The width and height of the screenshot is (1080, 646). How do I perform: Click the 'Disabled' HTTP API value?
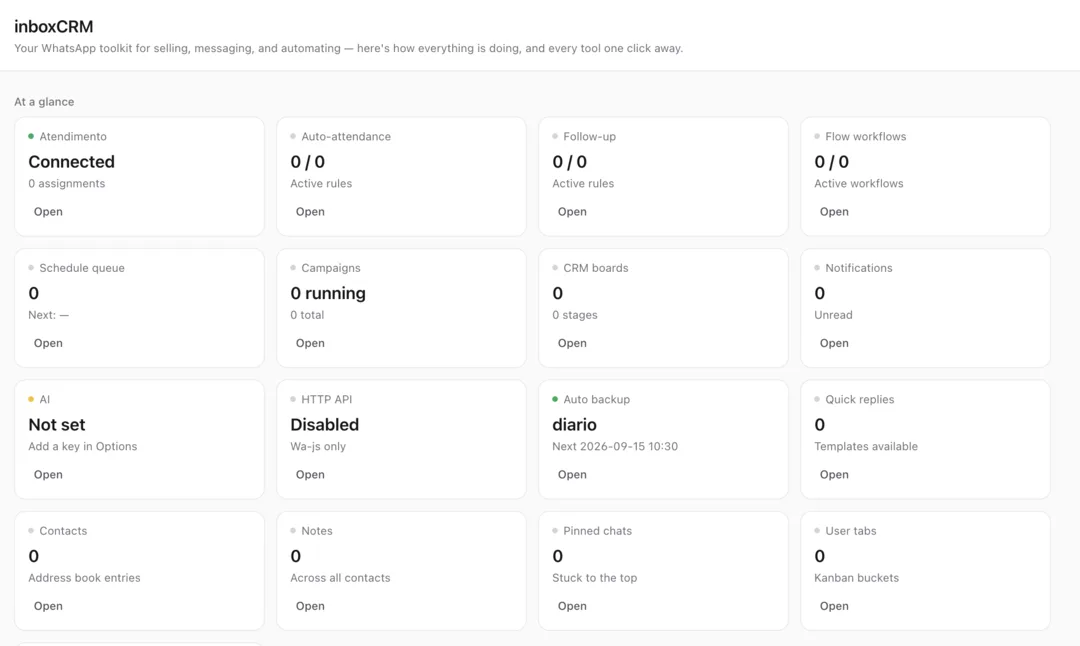[324, 425]
